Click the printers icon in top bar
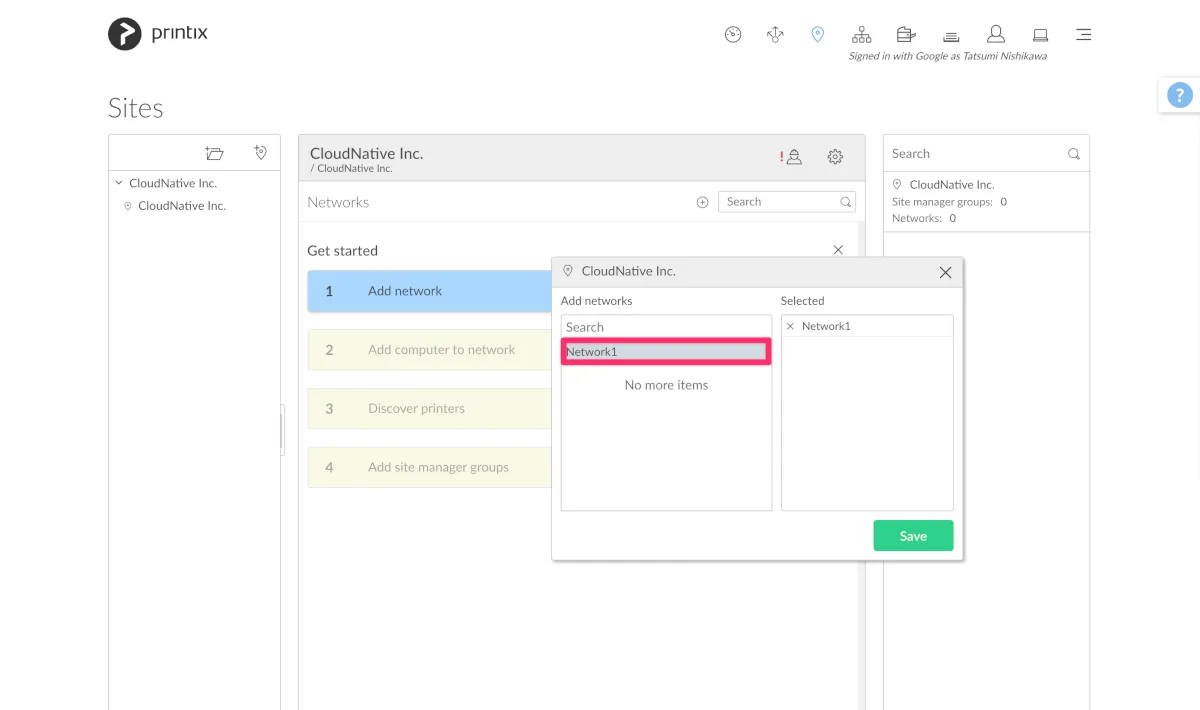 tap(906, 35)
